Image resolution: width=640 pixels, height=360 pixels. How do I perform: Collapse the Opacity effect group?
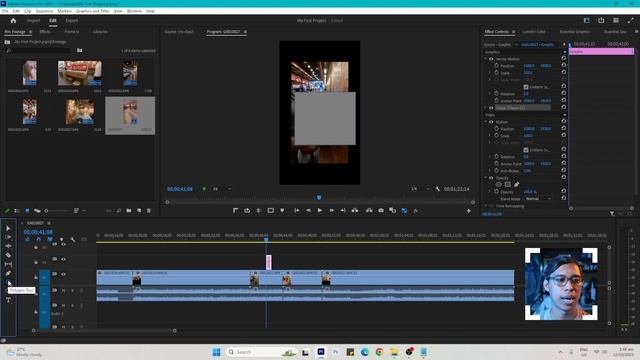click(x=486, y=178)
